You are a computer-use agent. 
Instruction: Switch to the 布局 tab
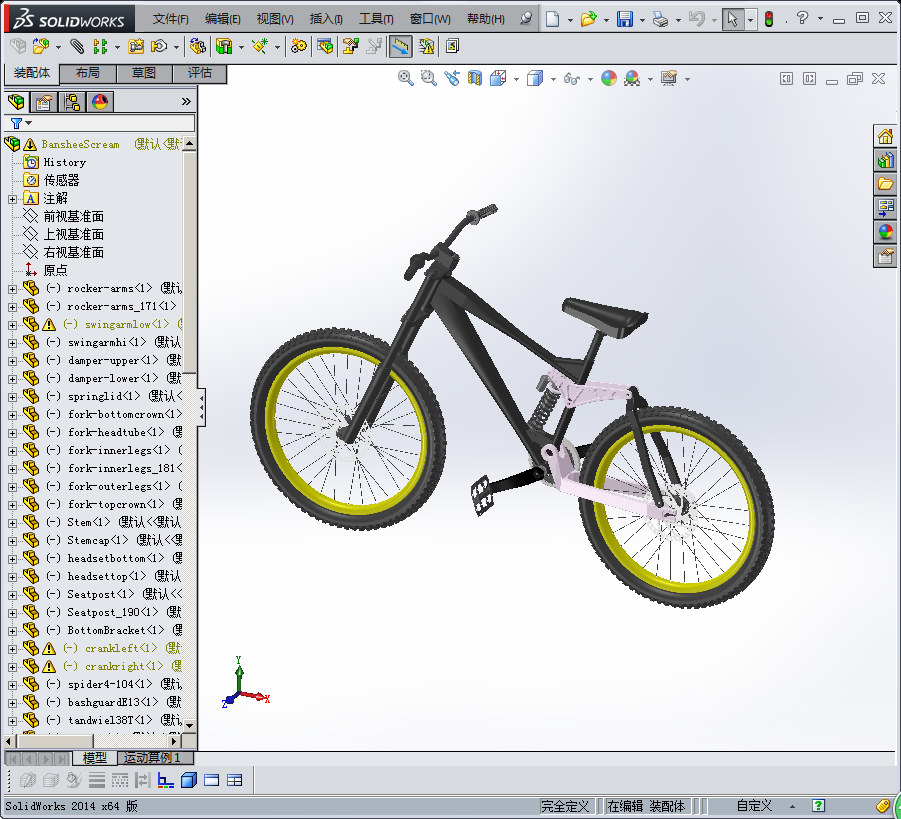tap(88, 73)
